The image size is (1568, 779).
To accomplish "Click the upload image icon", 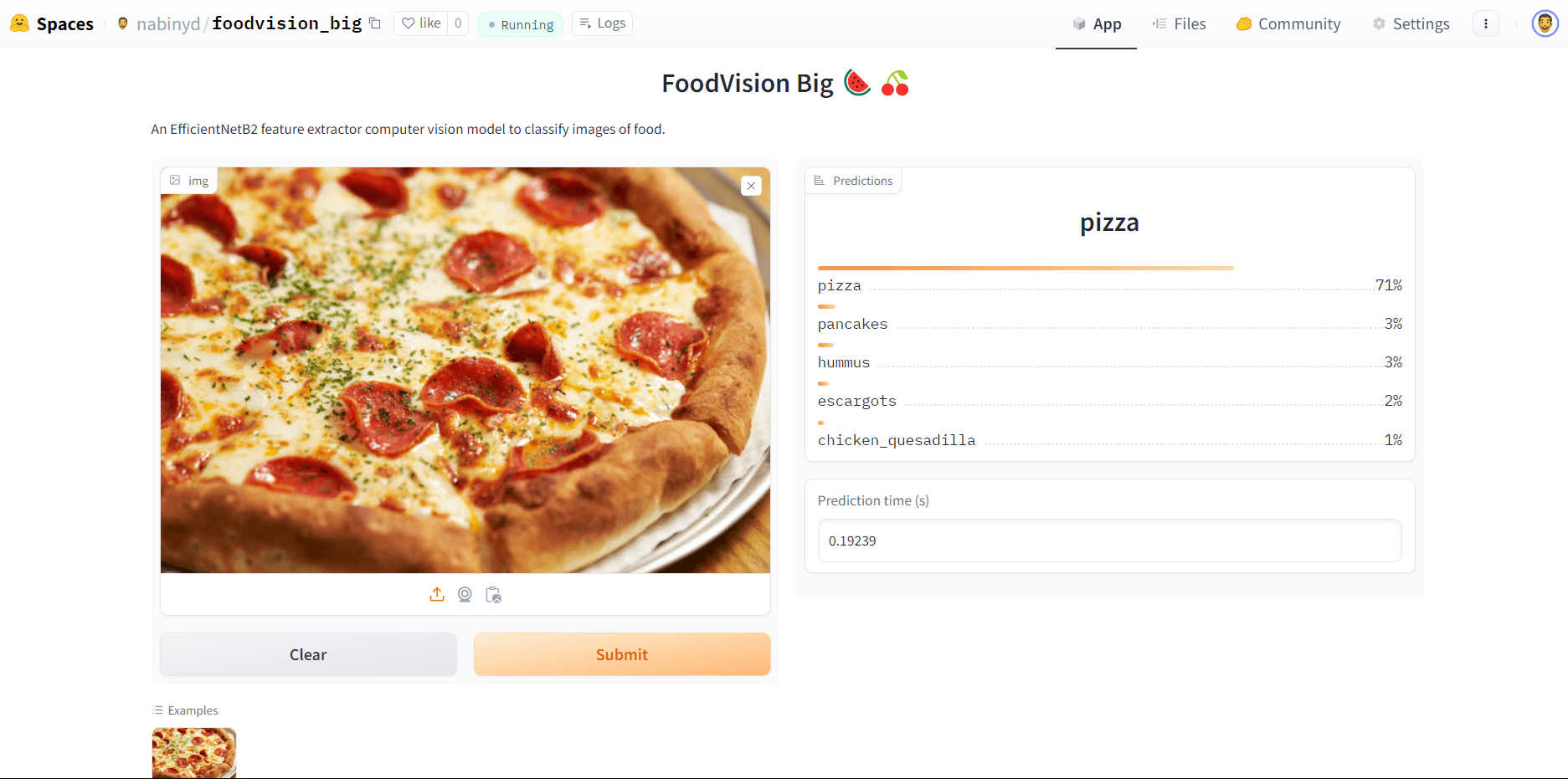I will (x=437, y=594).
